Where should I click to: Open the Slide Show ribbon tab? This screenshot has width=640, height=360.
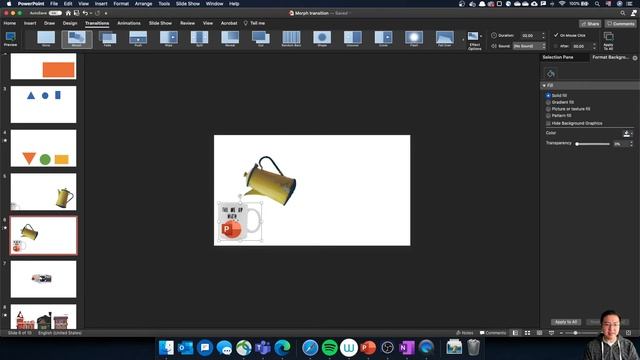pyautogui.click(x=160, y=23)
